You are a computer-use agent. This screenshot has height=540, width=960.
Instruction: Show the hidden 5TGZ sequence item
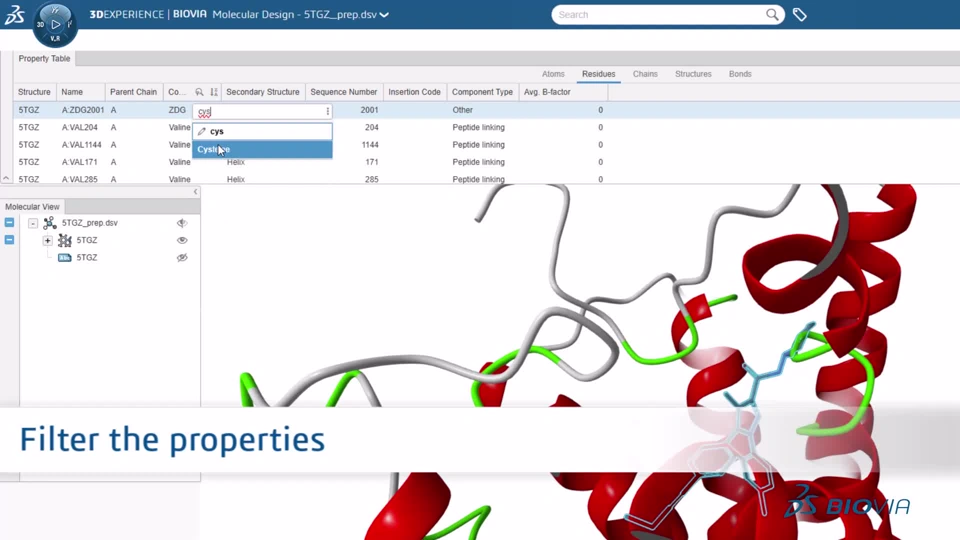182,258
